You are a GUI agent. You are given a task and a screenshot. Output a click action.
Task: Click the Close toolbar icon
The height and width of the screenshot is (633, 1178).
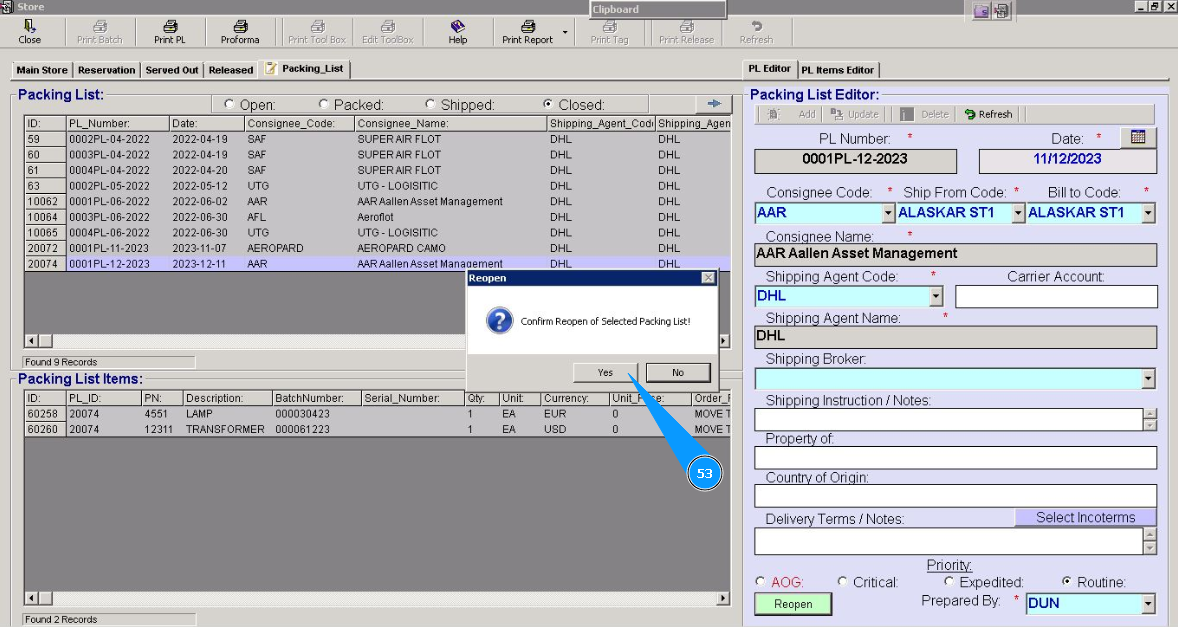[30, 32]
